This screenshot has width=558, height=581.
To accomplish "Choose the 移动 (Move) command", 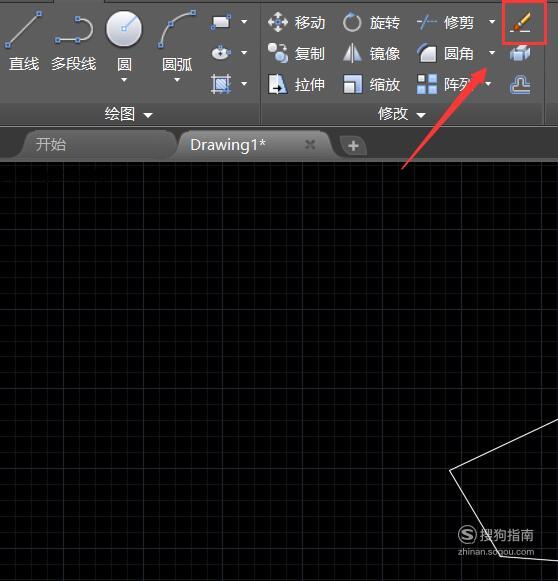I will (x=296, y=23).
